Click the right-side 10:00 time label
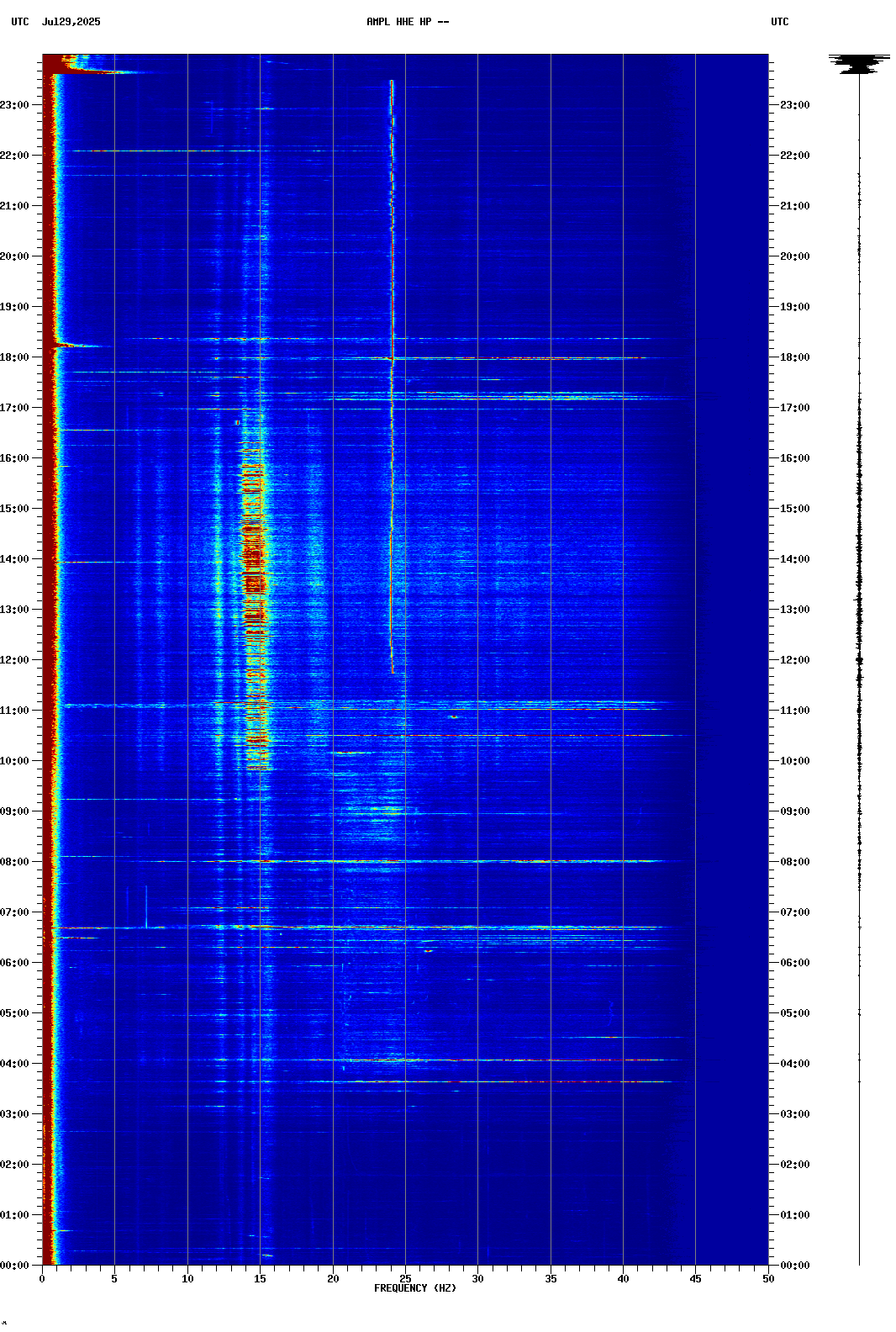 pos(795,761)
